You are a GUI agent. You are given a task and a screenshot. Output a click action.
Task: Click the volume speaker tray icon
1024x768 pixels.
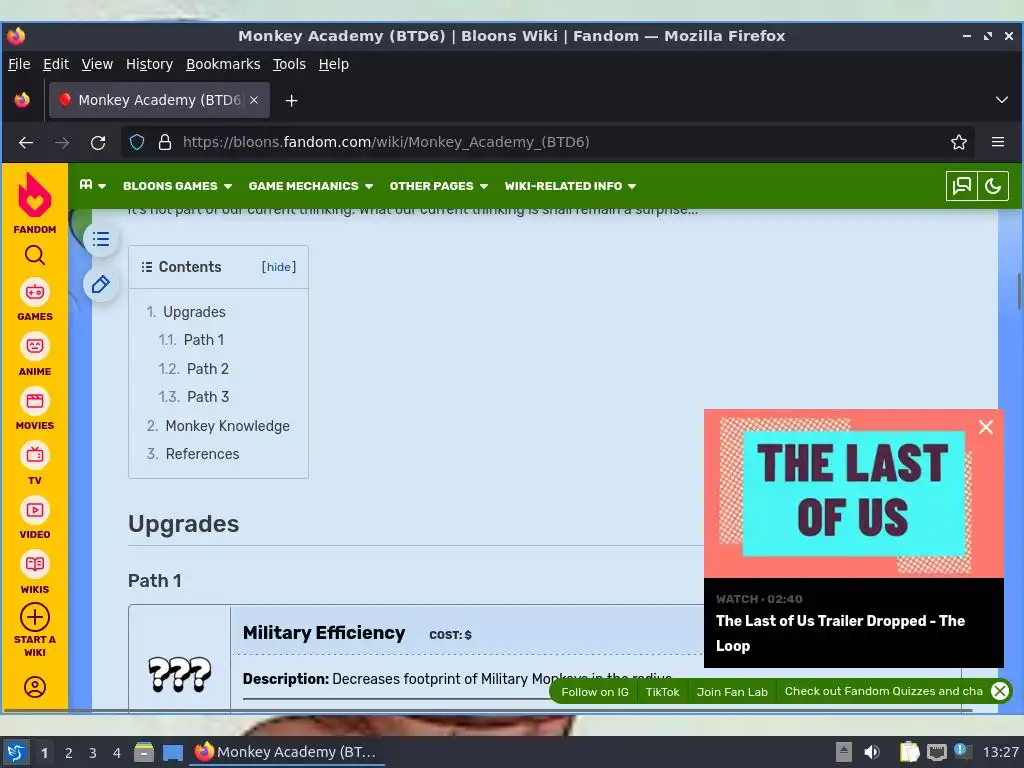point(872,752)
